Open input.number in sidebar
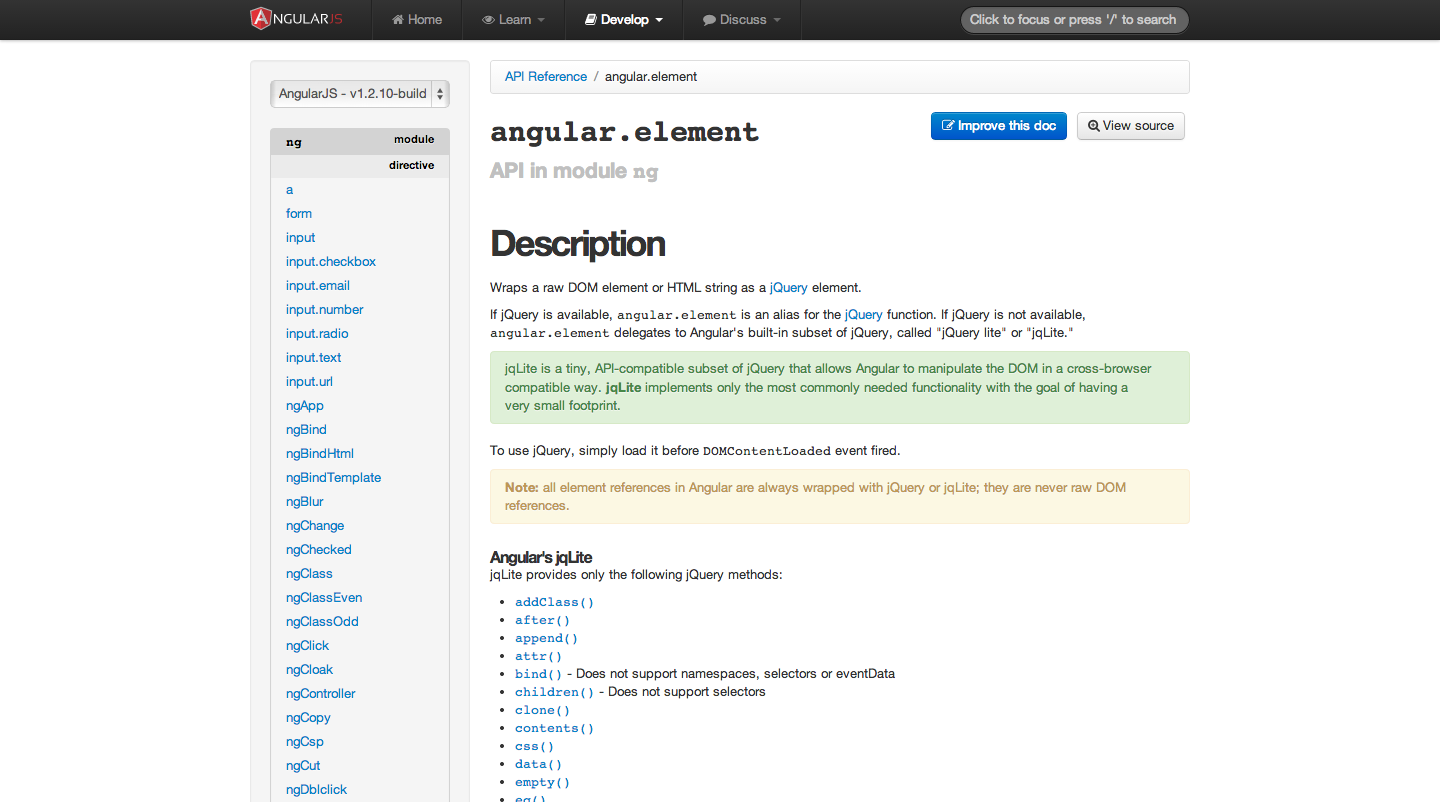Image resolution: width=1440 pixels, height=802 pixels. [325, 310]
